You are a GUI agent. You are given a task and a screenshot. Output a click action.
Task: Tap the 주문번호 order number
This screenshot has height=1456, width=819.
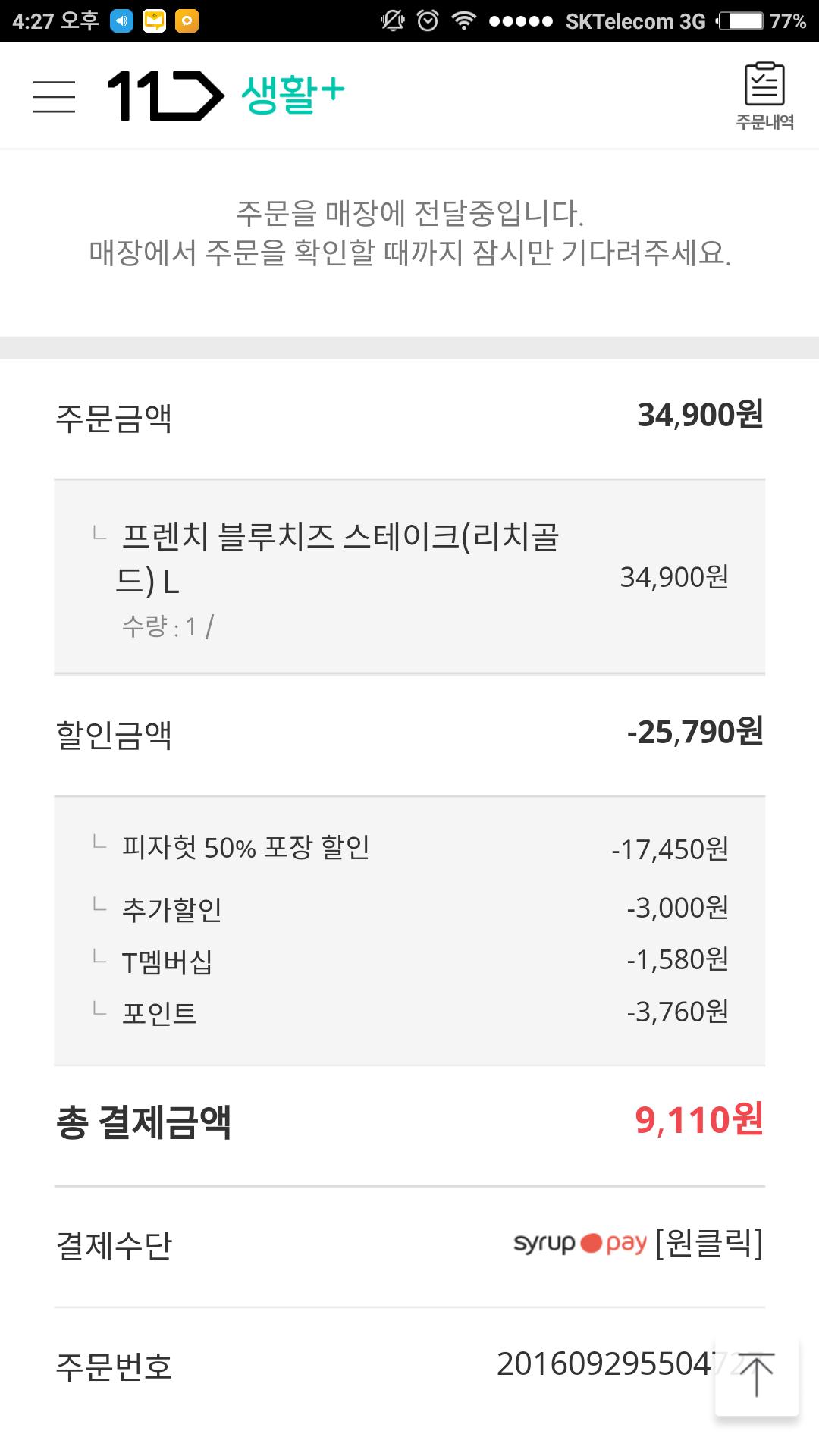click(x=603, y=1365)
